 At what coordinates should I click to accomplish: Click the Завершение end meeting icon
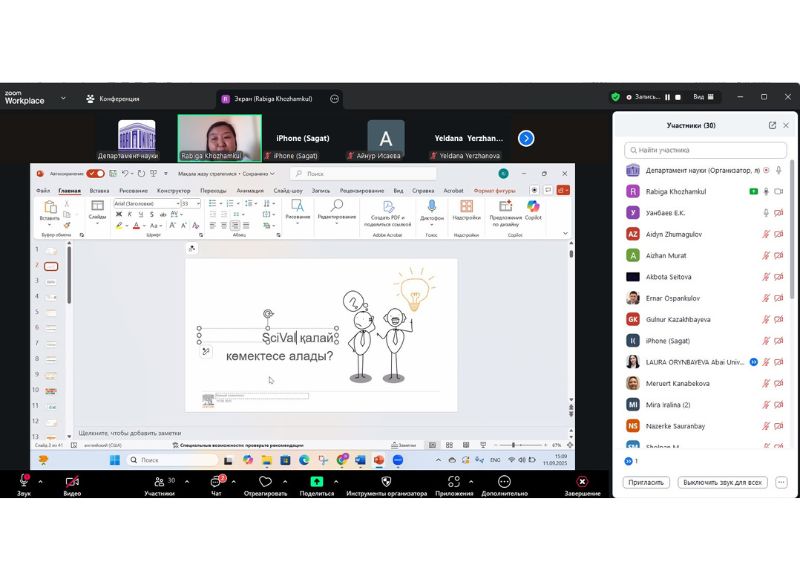(x=582, y=482)
